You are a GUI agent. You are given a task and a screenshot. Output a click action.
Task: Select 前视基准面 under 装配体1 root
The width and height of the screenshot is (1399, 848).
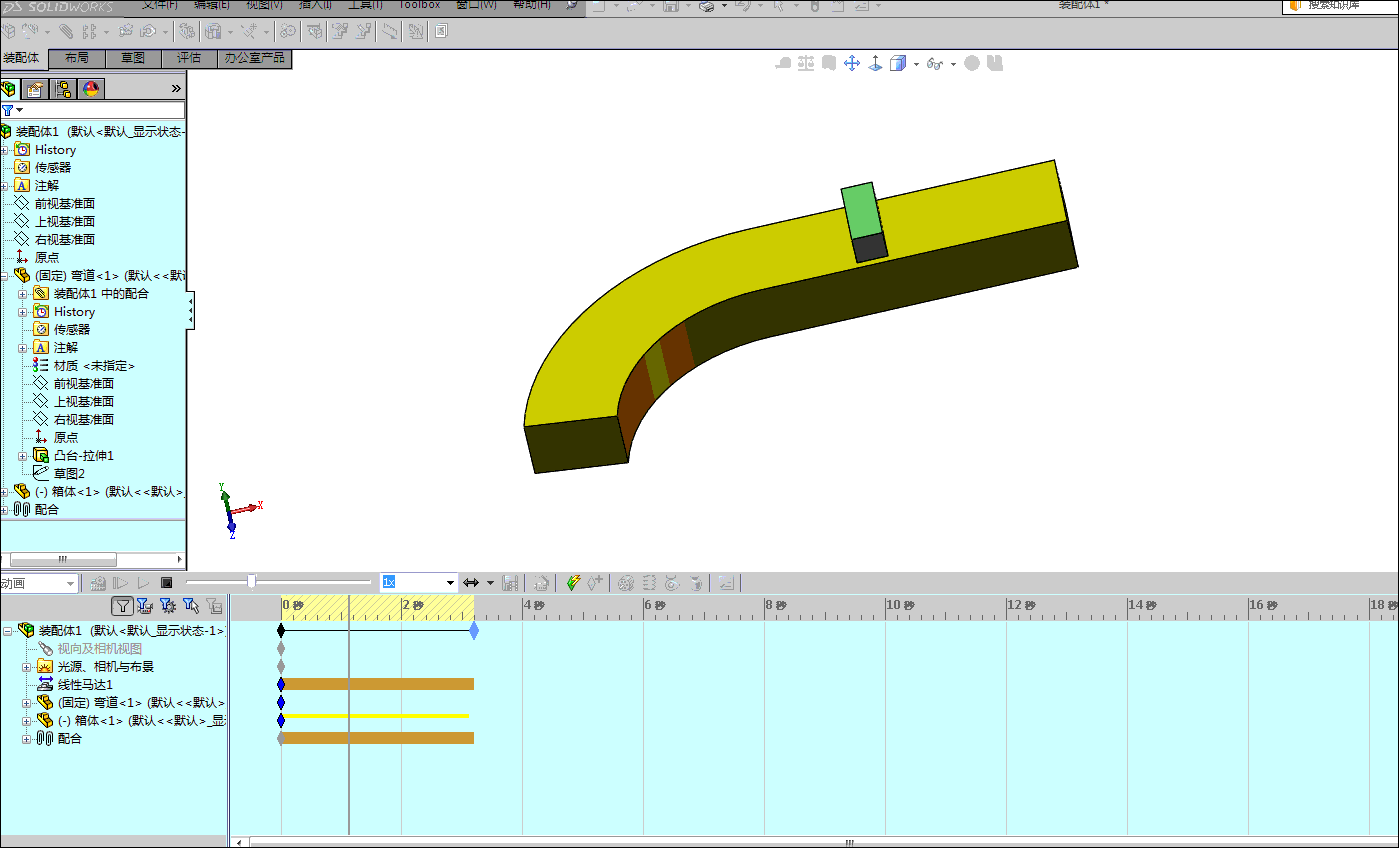point(65,204)
